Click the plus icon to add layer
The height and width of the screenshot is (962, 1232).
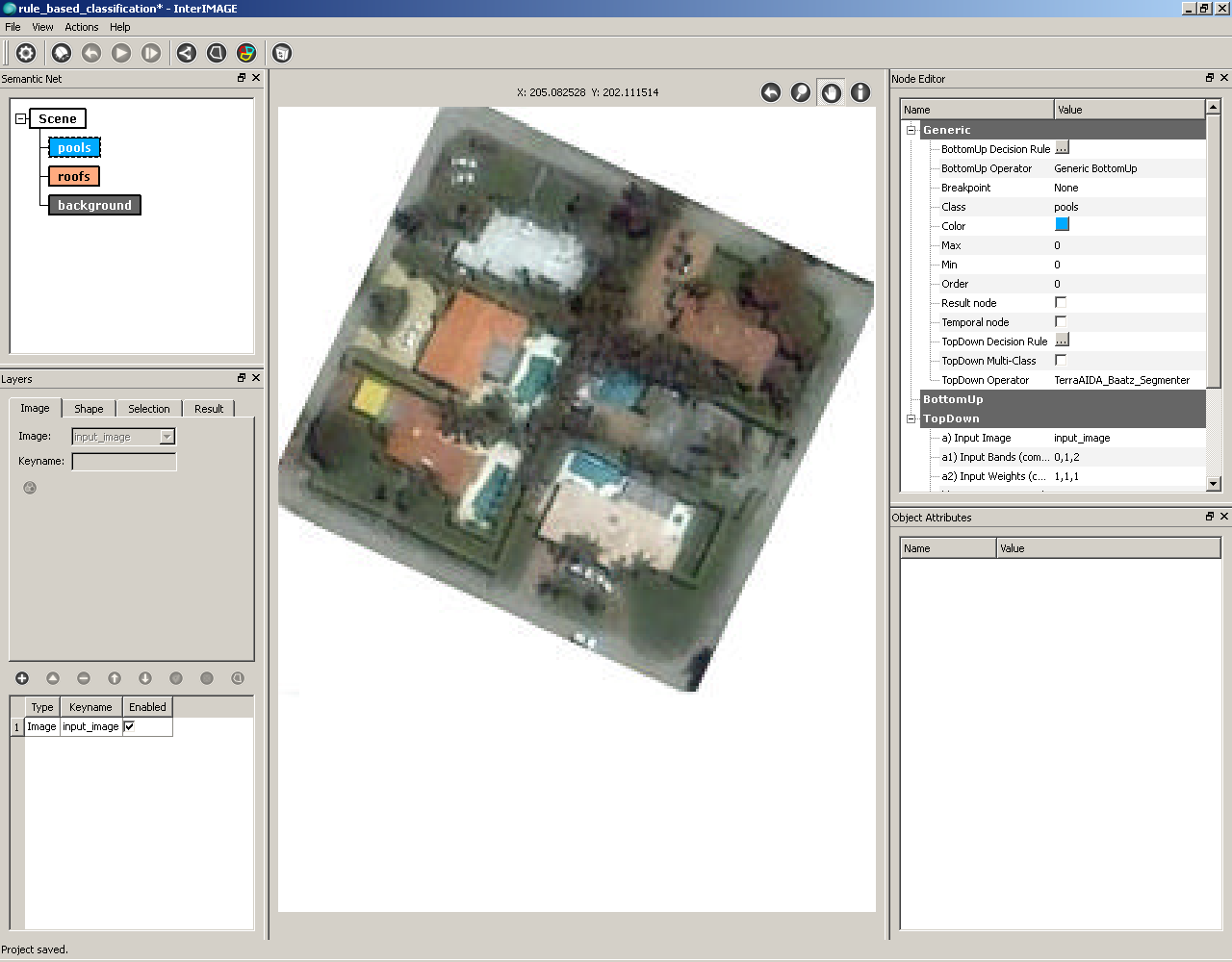click(x=22, y=678)
